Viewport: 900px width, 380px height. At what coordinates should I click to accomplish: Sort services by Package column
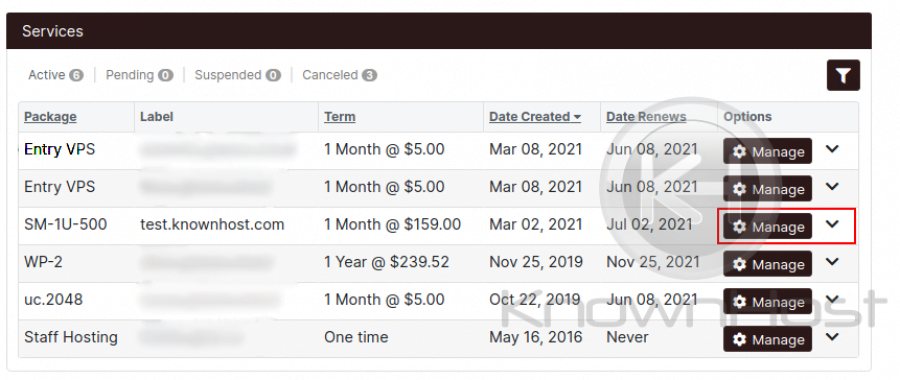pyautogui.click(x=51, y=117)
